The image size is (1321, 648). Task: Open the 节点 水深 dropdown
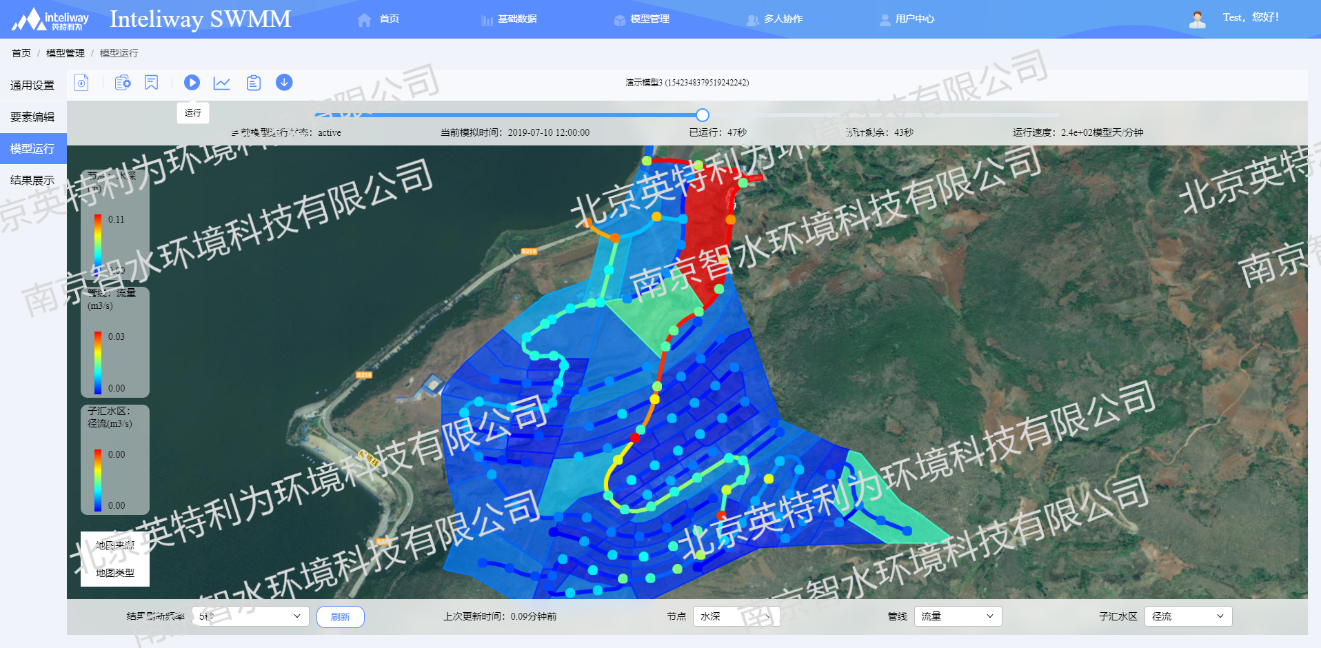(737, 617)
